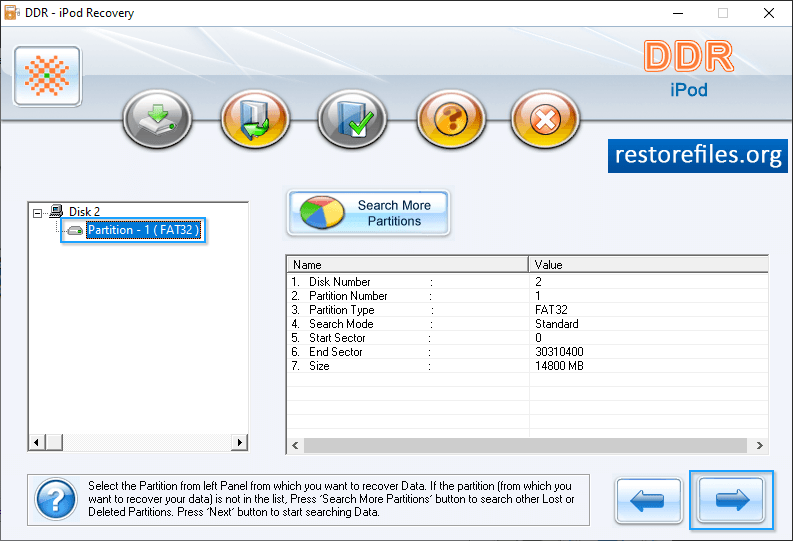
Task: Click the book with green arrow icon
Action: 255,119
